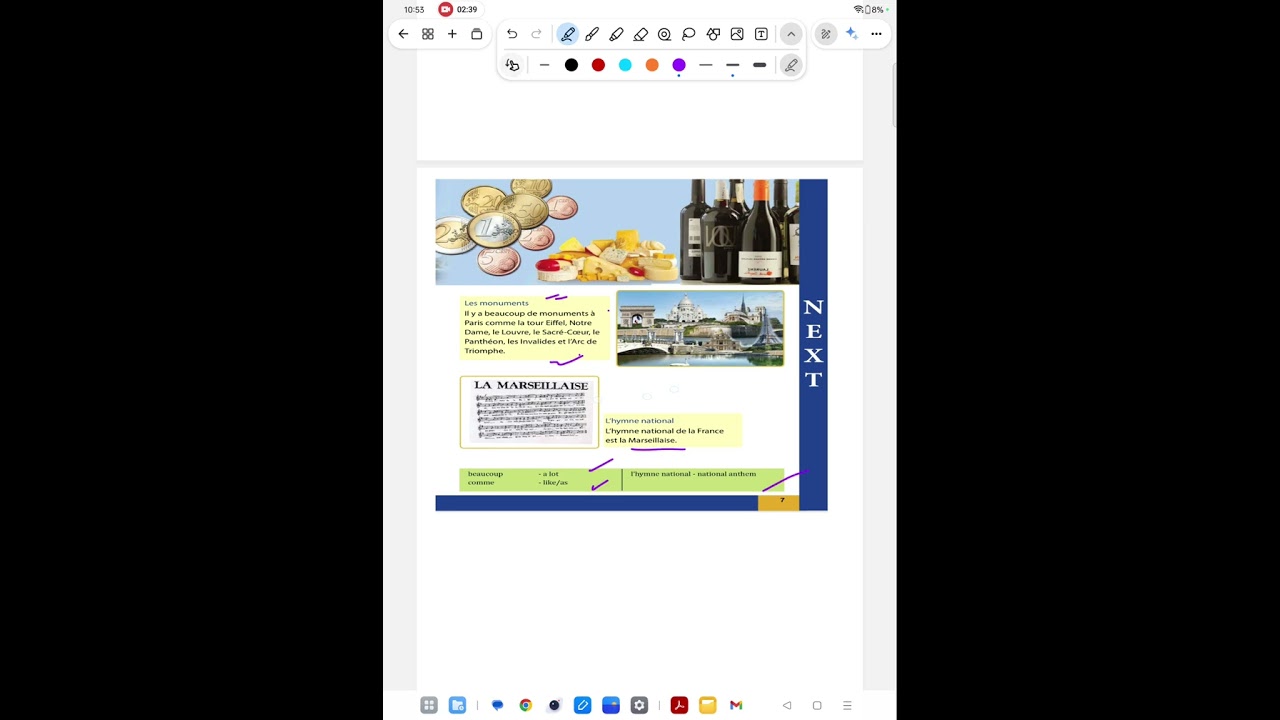Open the yellow notes app in taskbar
Image resolution: width=1280 pixels, height=720 pixels.
pos(707,705)
